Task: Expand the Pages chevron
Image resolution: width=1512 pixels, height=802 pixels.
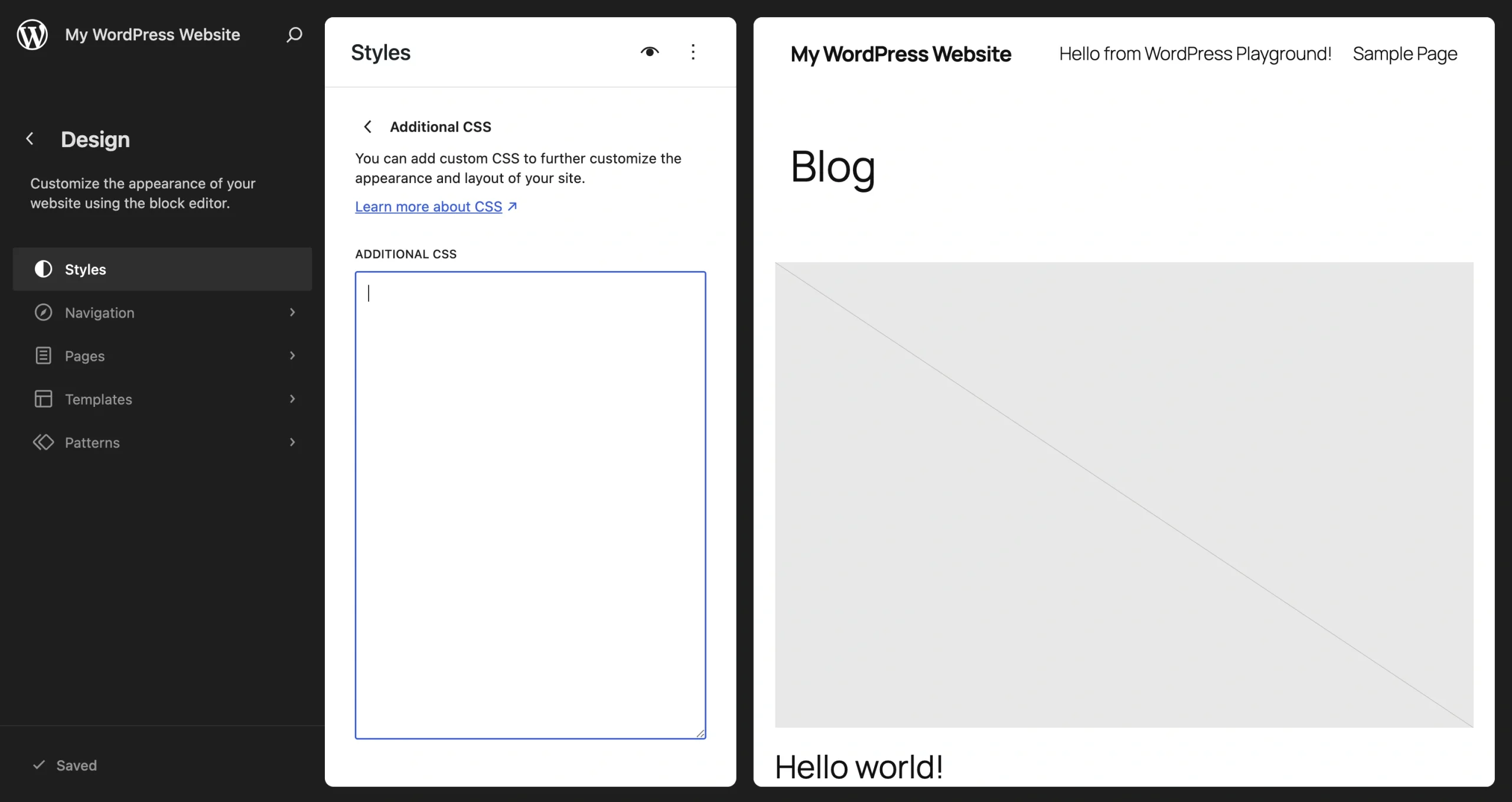Action: point(292,356)
